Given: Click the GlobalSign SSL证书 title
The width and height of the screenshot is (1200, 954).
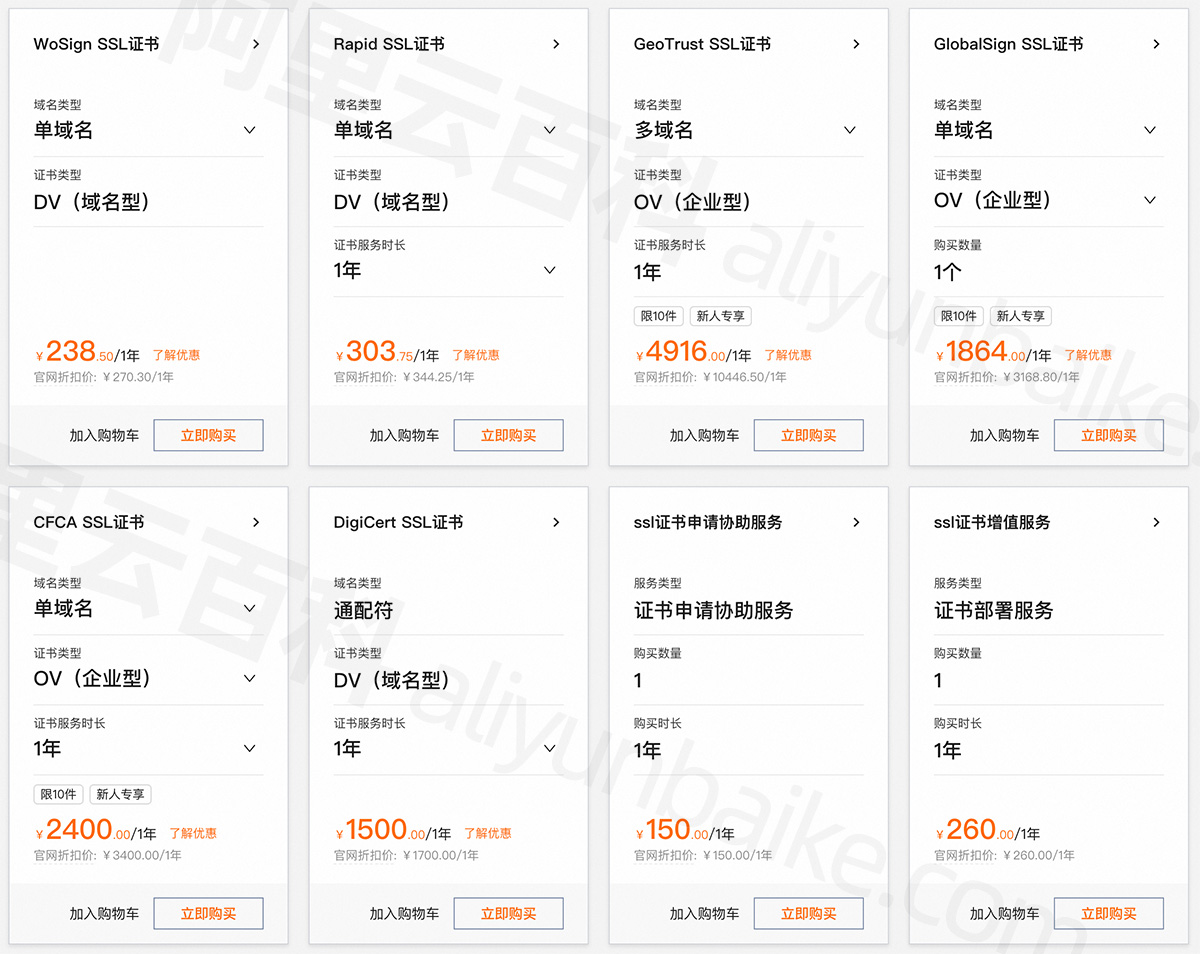Looking at the screenshot, I should point(1008,44).
